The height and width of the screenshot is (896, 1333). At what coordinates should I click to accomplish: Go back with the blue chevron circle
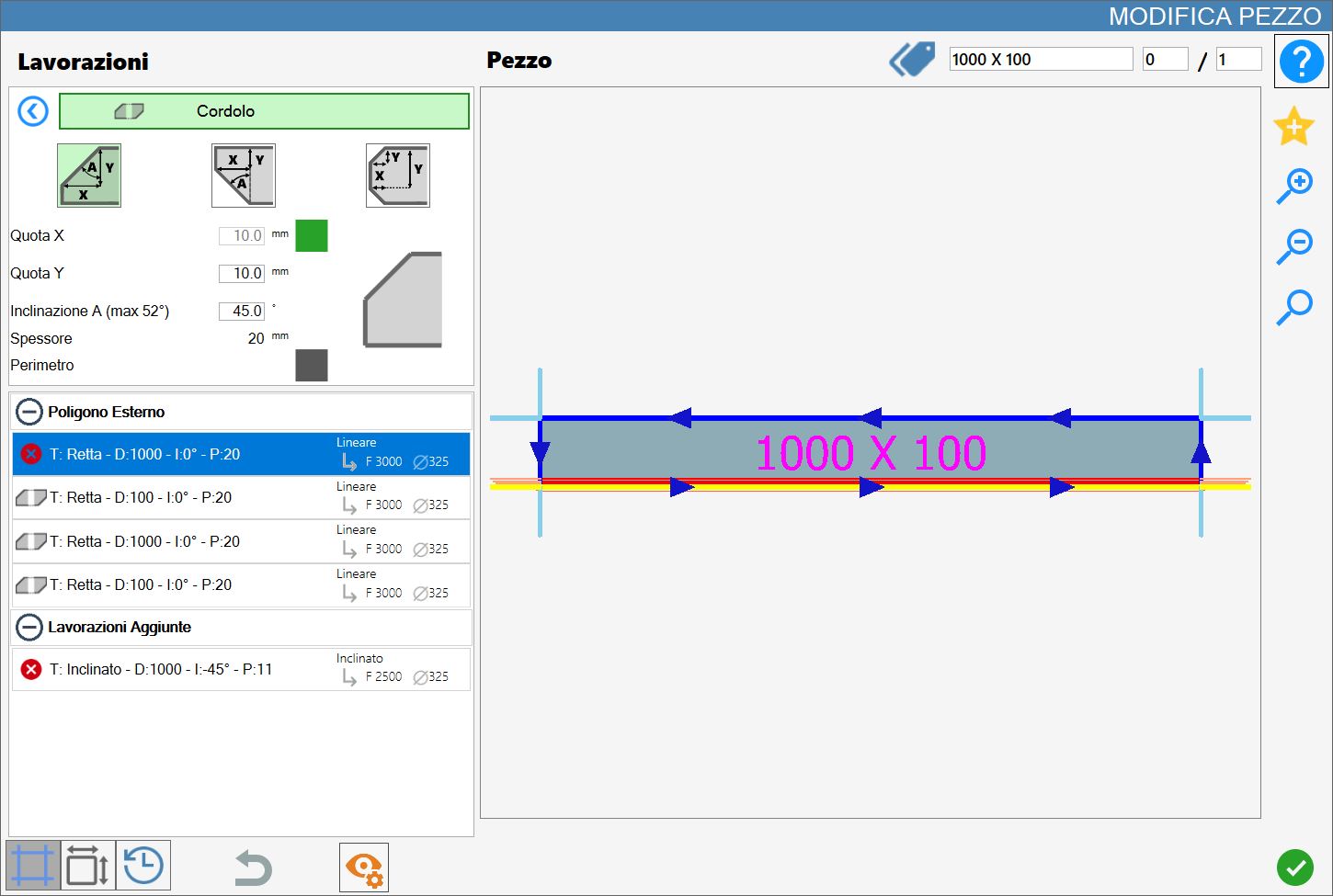pos(33,111)
